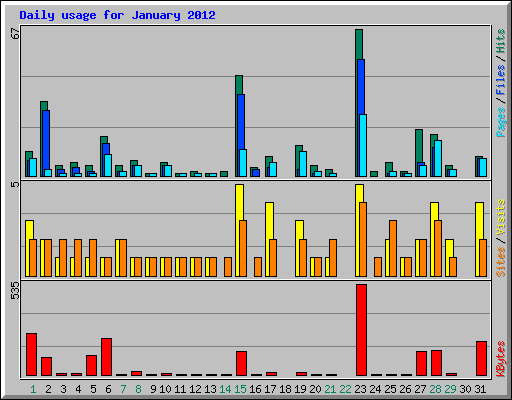Select day 31 label on the x-axis
Viewport: 512px width, 400px height.
(480, 389)
